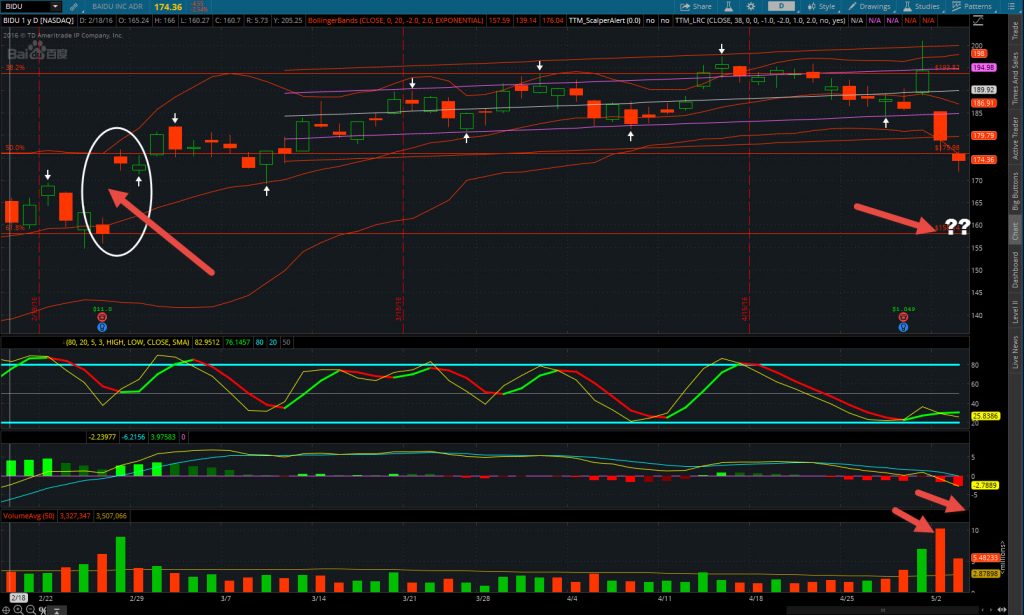Click the pan crosshair icon at bottom left

pyautogui.click(x=7, y=610)
